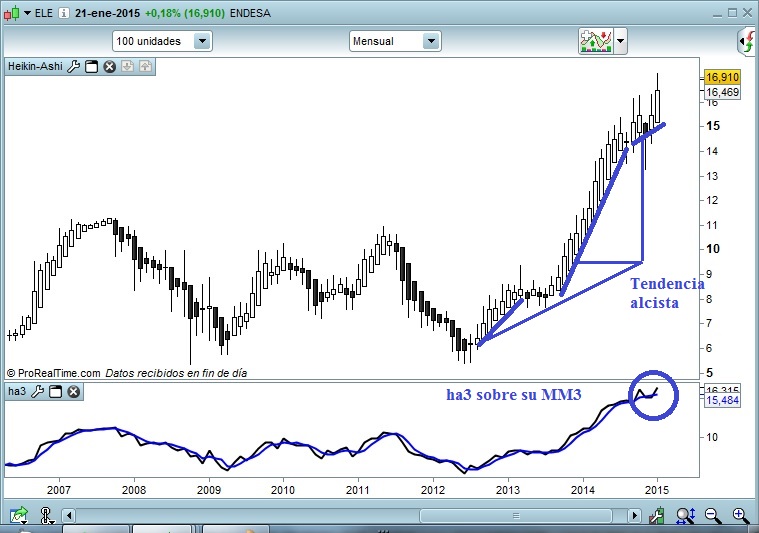Move Heikin-Ashi panel down arrow icon
Image resolution: width=759 pixels, height=533 pixels.
pos(127,66)
